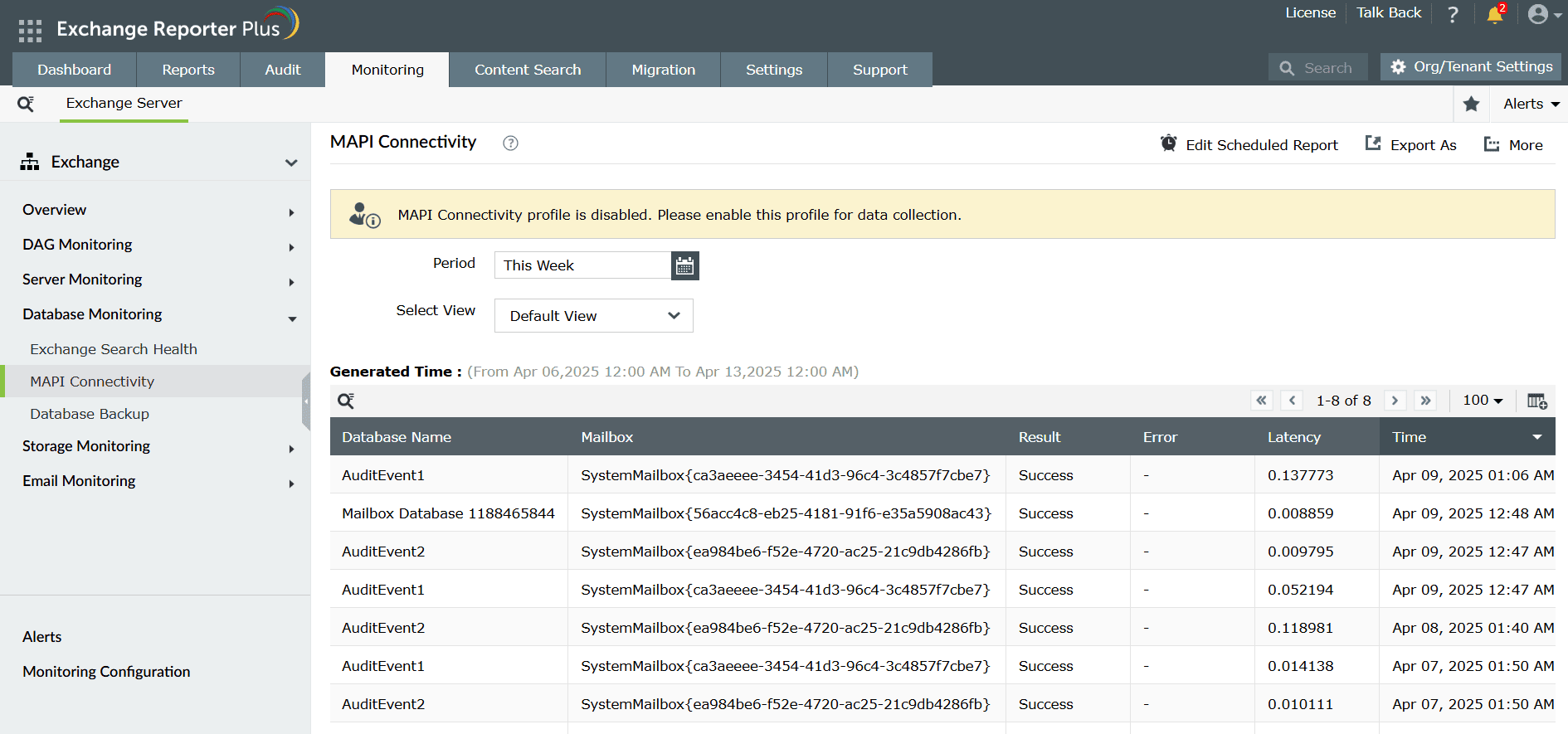Click Edit Scheduled Report
The width and height of the screenshot is (1568, 734).
coord(1249,144)
